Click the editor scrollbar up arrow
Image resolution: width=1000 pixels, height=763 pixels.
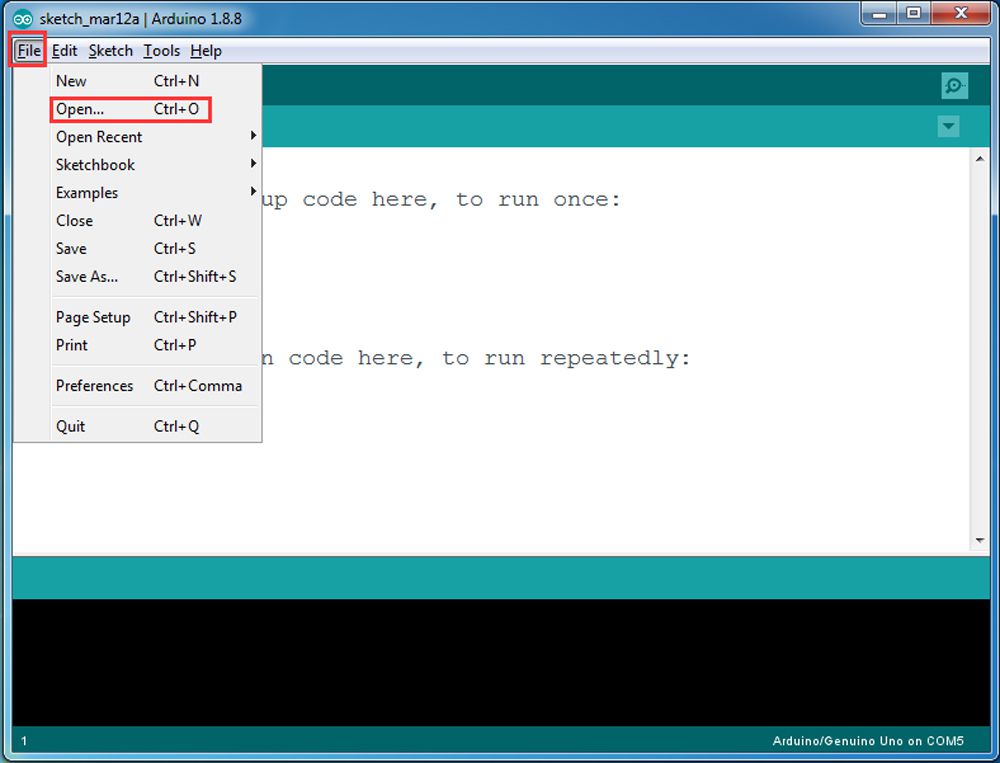pos(980,159)
